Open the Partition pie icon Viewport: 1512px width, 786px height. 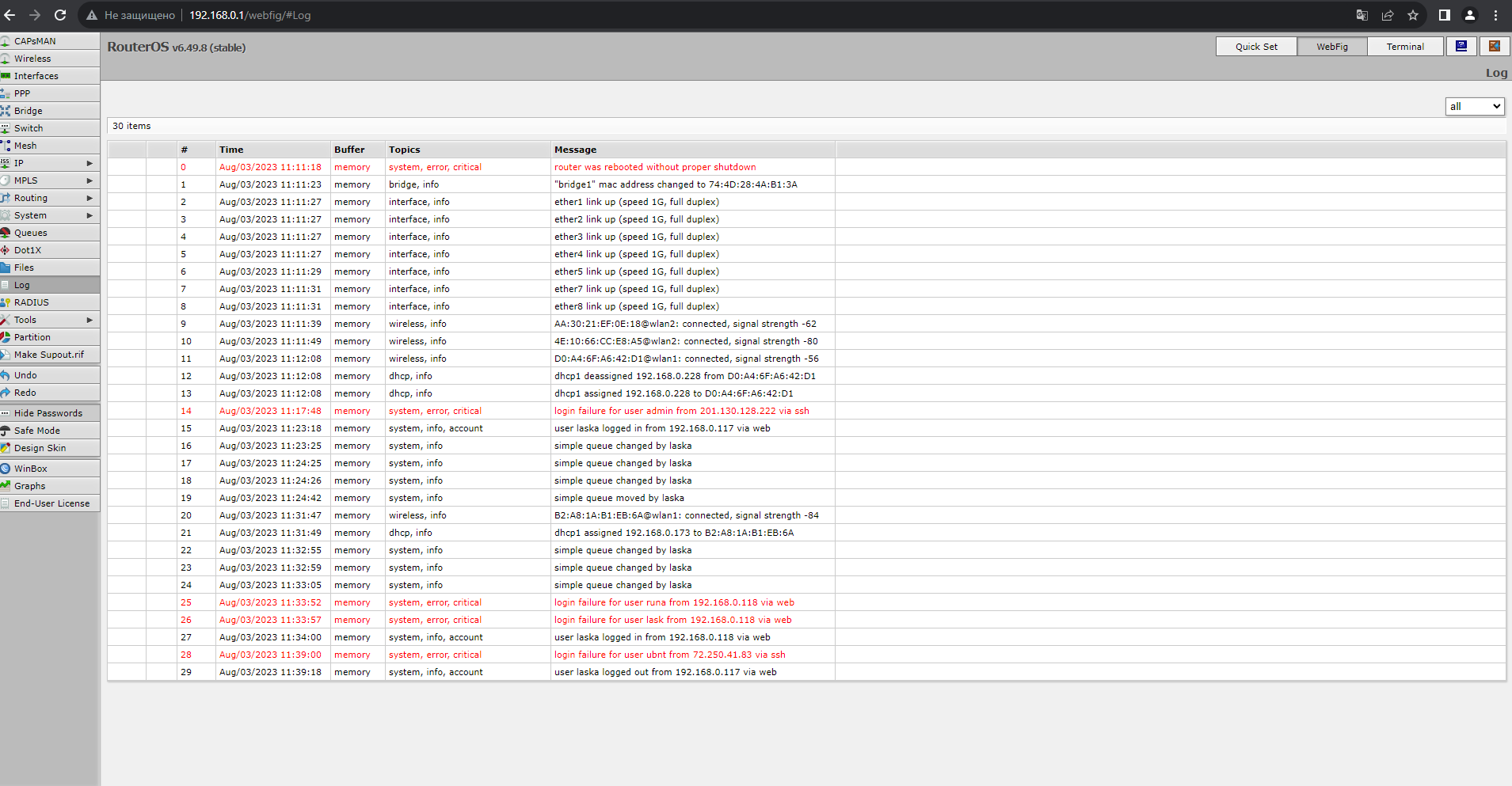pyautogui.click(x=6, y=337)
